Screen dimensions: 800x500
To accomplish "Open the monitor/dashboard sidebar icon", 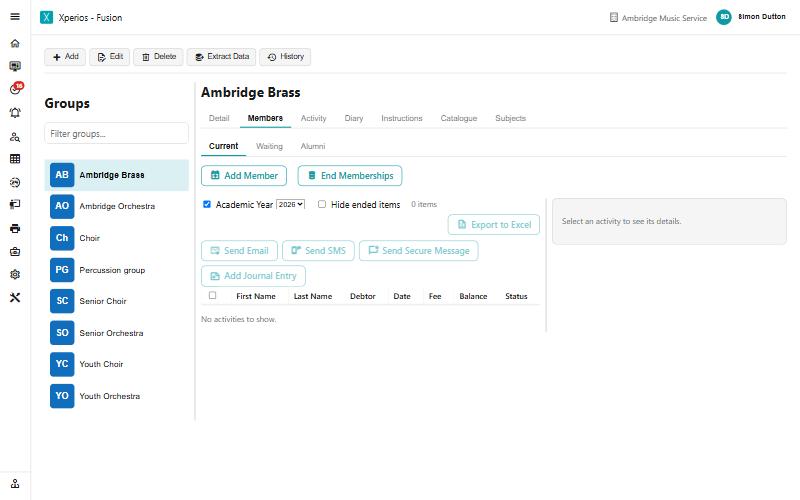I will (15, 66).
